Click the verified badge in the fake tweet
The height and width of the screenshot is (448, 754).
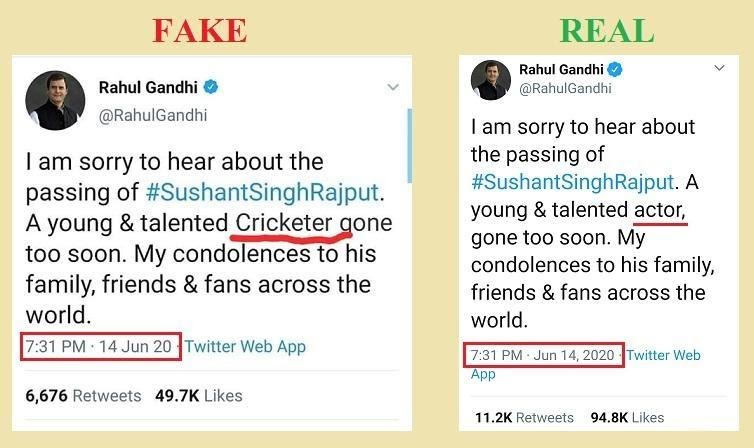(211, 87)
